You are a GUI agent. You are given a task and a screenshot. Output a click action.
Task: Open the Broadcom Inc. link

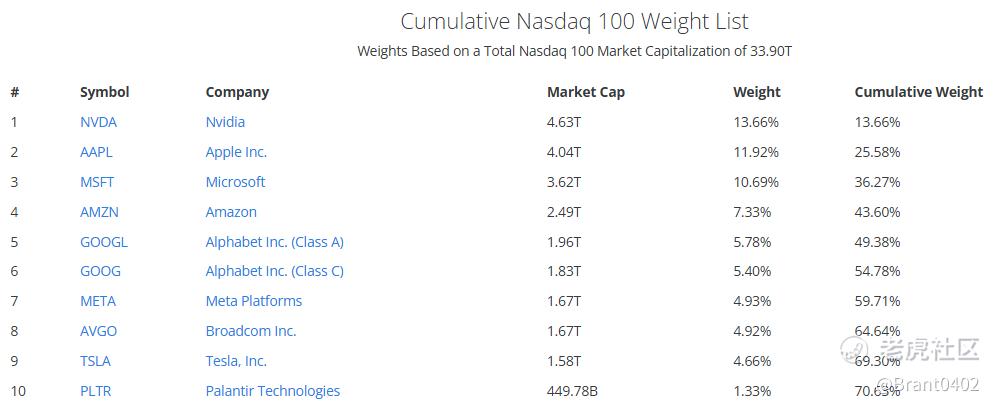pos(251,331)
